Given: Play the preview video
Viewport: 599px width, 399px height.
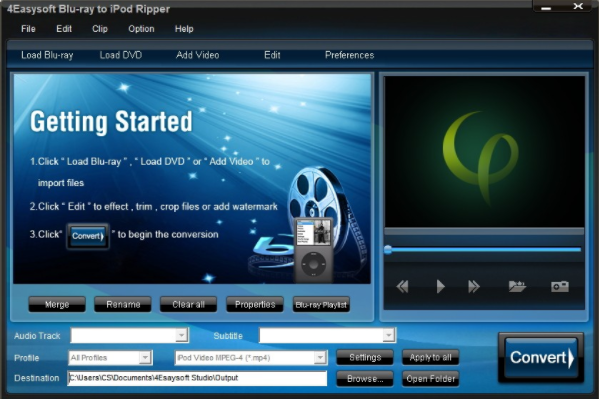Looking at the screenshot, I should pos(440,286).
